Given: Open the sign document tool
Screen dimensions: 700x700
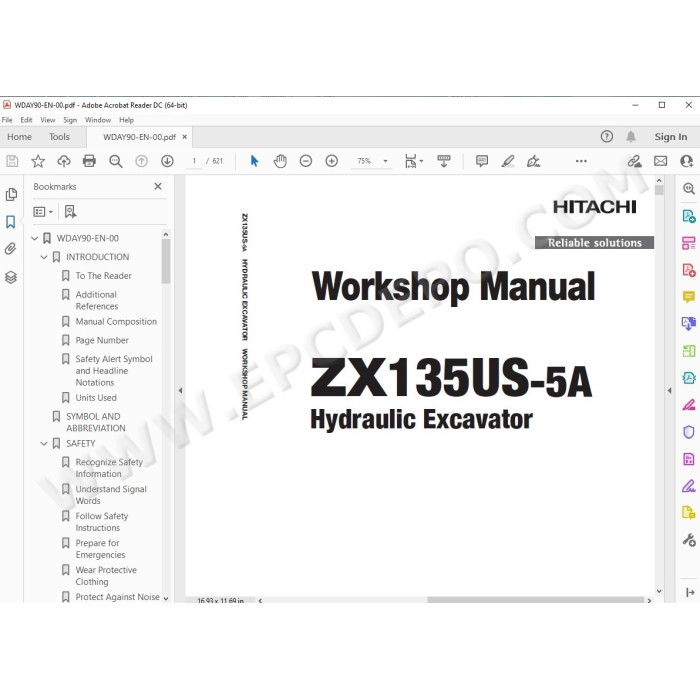Looking at the screenshot, I should tap(533, 161).
